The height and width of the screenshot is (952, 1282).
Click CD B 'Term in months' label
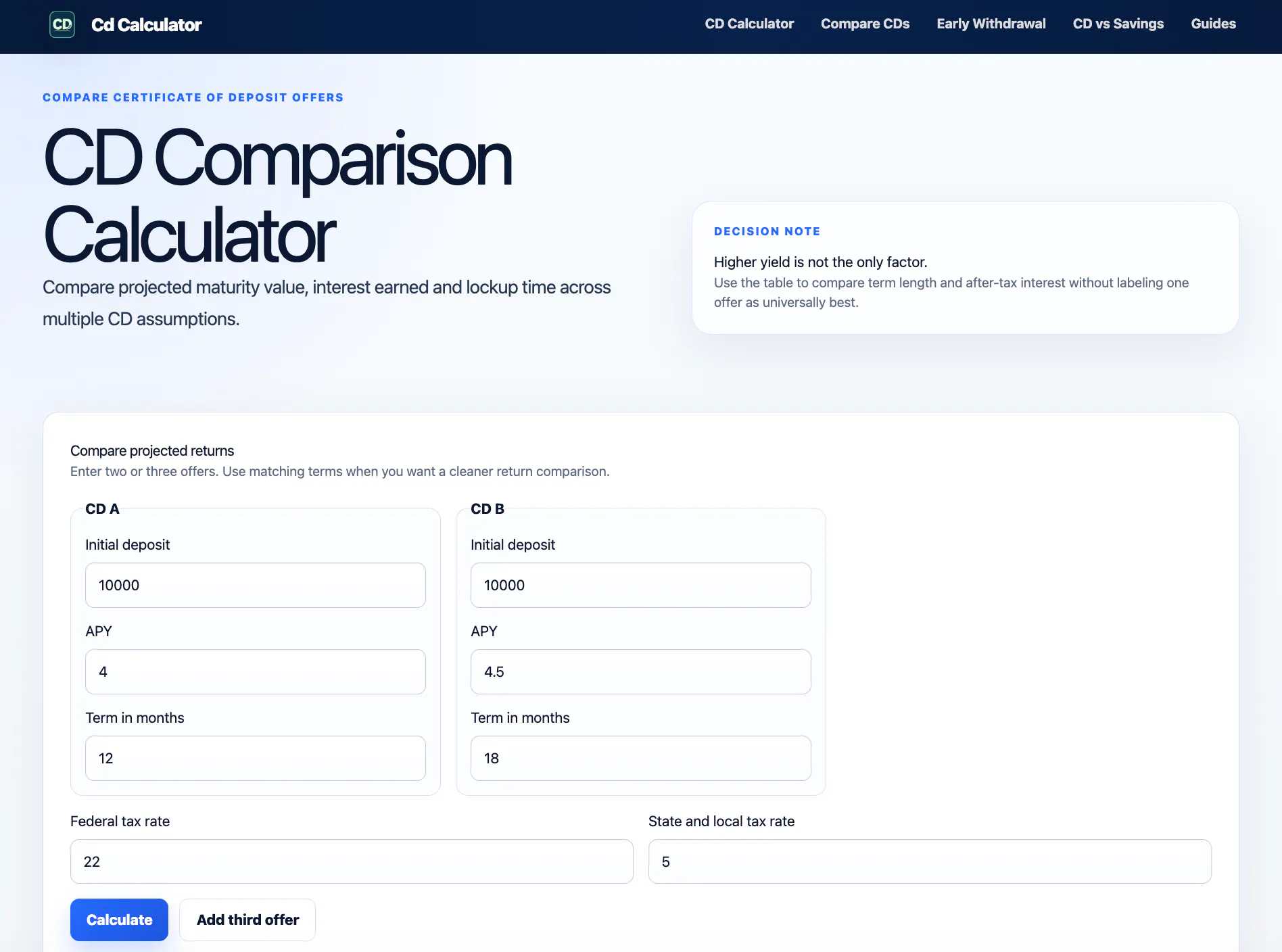click(520, 718)
